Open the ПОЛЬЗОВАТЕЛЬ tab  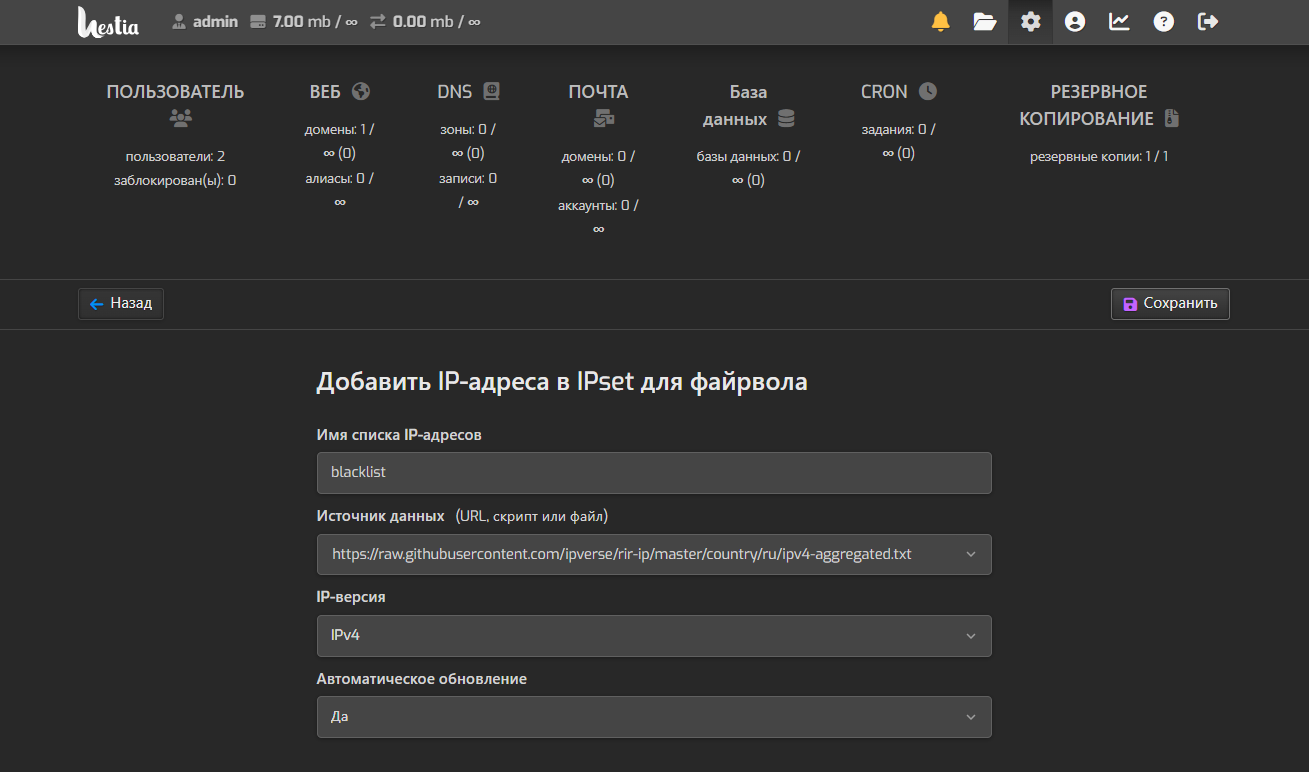[176, 91]
